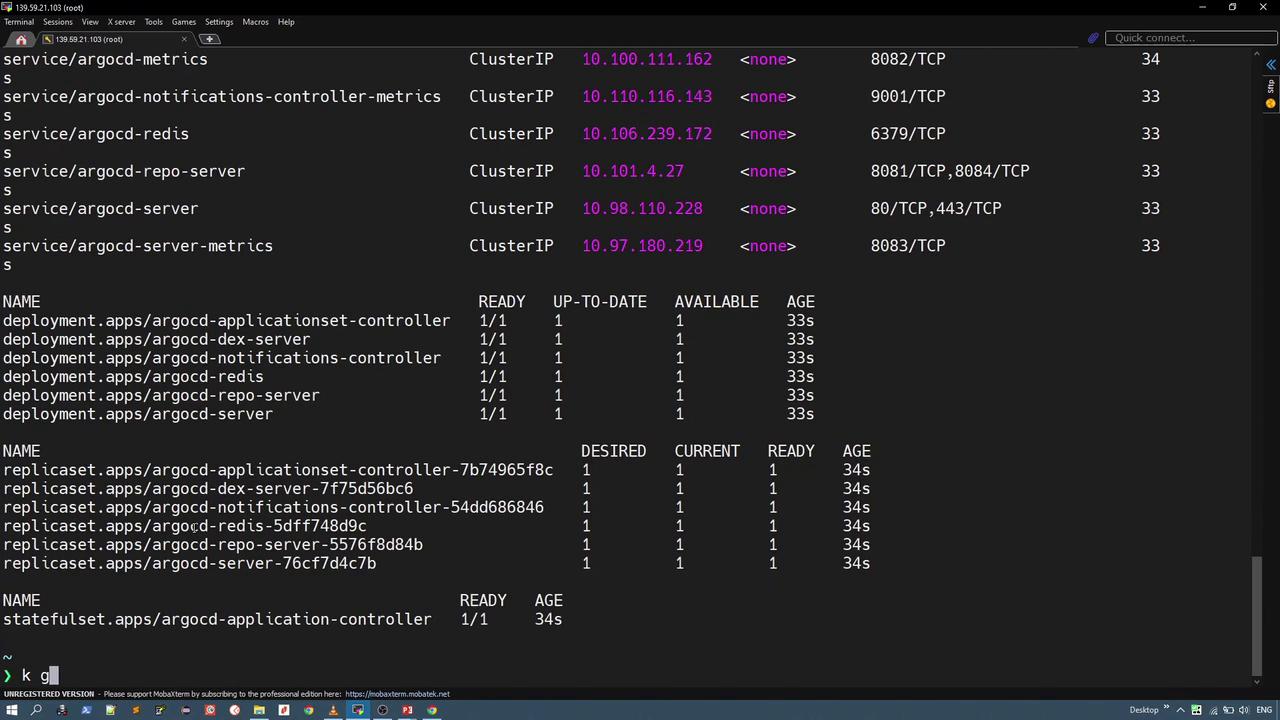
Task: Launch PowerShell from the taskbar
Action: (x=86, y=710)
